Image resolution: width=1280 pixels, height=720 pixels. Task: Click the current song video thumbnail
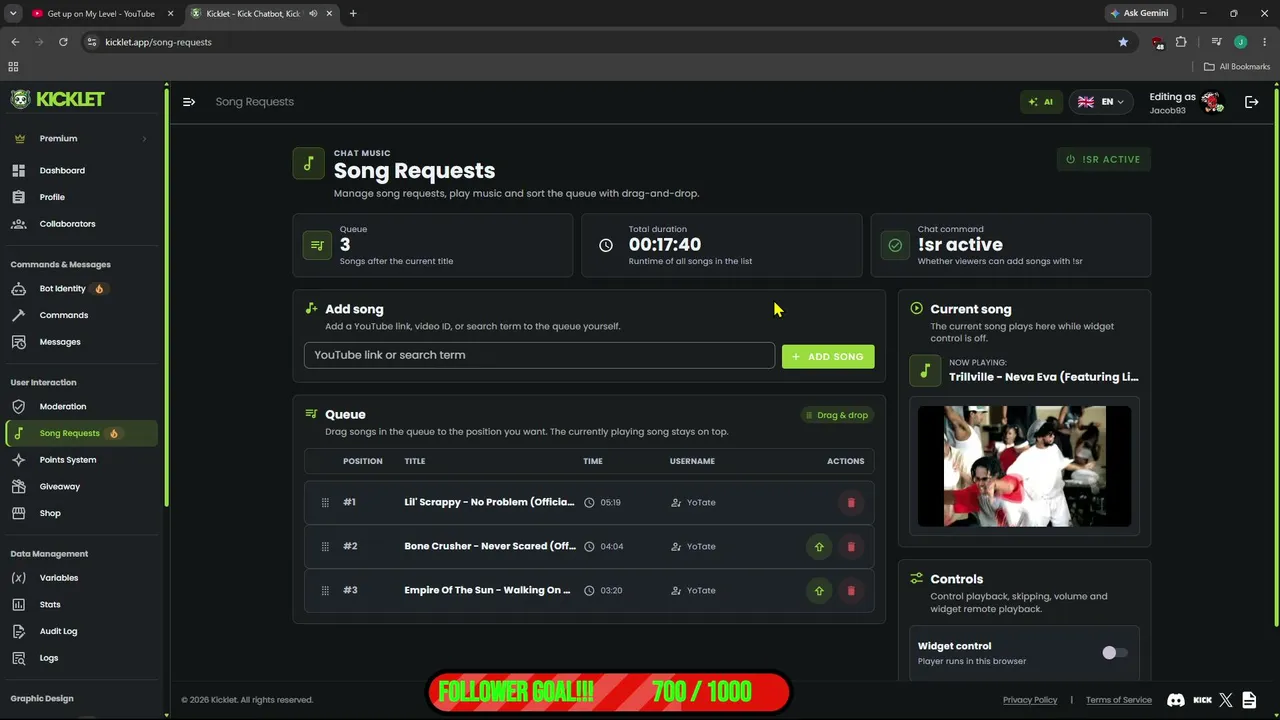coord(1025,466)
